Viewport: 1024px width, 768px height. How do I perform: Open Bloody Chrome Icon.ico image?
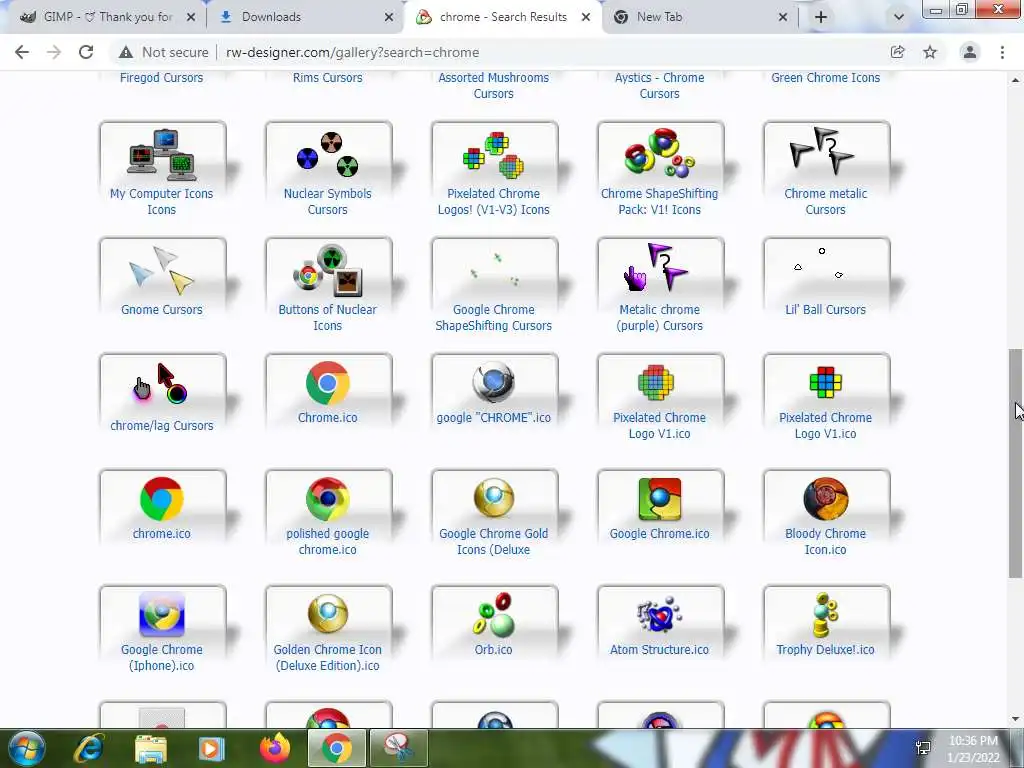click(826, 498)
